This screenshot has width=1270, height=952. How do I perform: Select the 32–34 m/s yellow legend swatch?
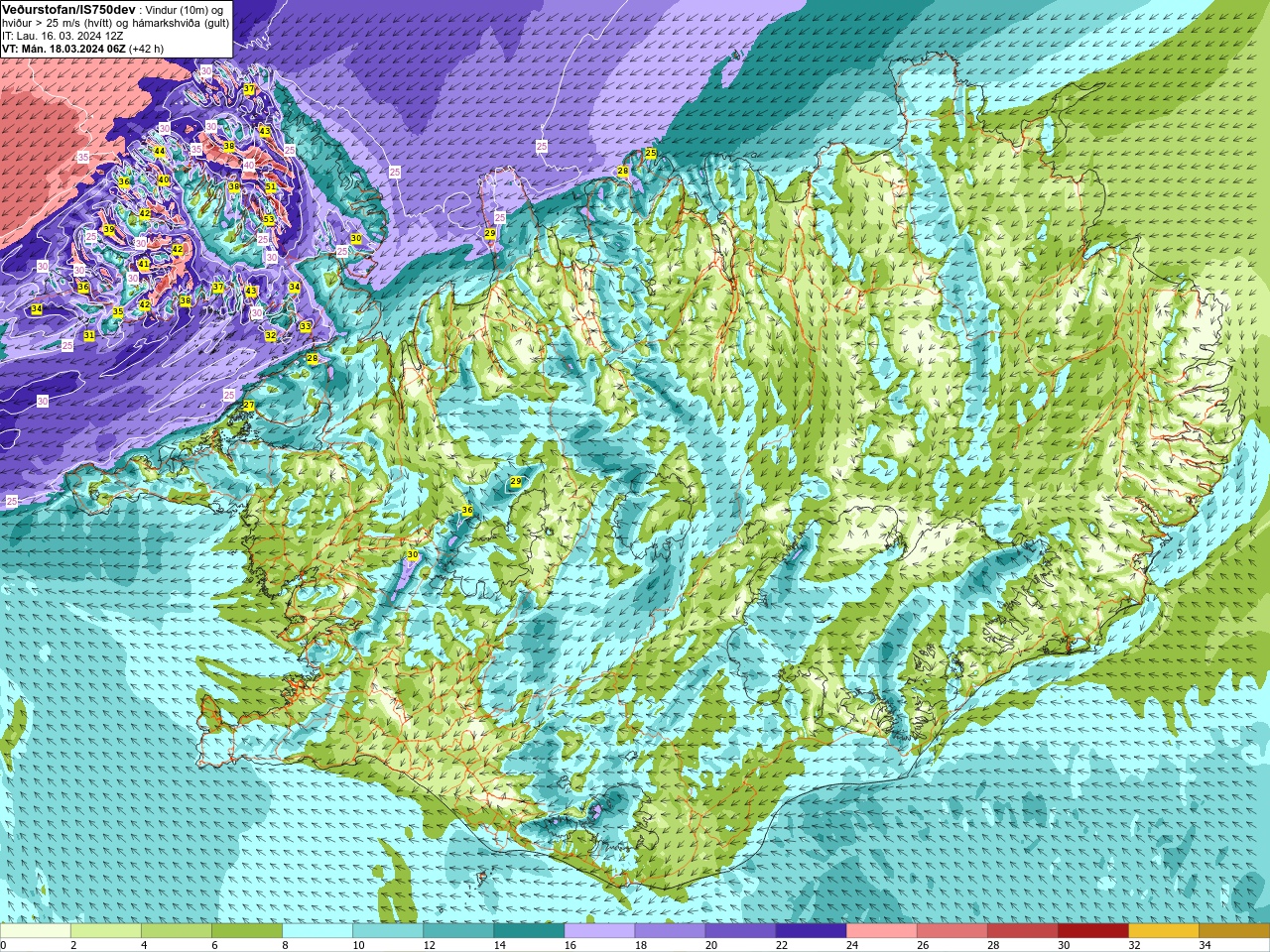coord(1163,931)
